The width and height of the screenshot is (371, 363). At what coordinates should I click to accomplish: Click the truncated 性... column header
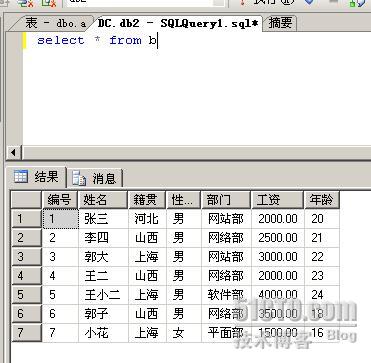tap(183, 200)
